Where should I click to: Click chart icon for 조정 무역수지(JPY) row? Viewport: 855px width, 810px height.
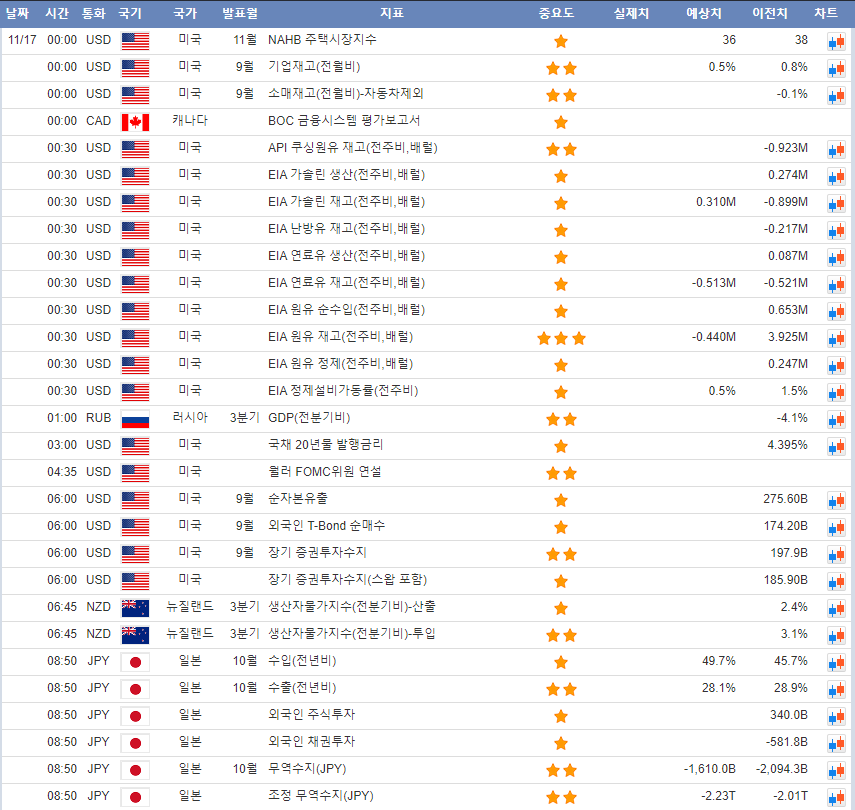pyautogui.click(x=835, y=797)
